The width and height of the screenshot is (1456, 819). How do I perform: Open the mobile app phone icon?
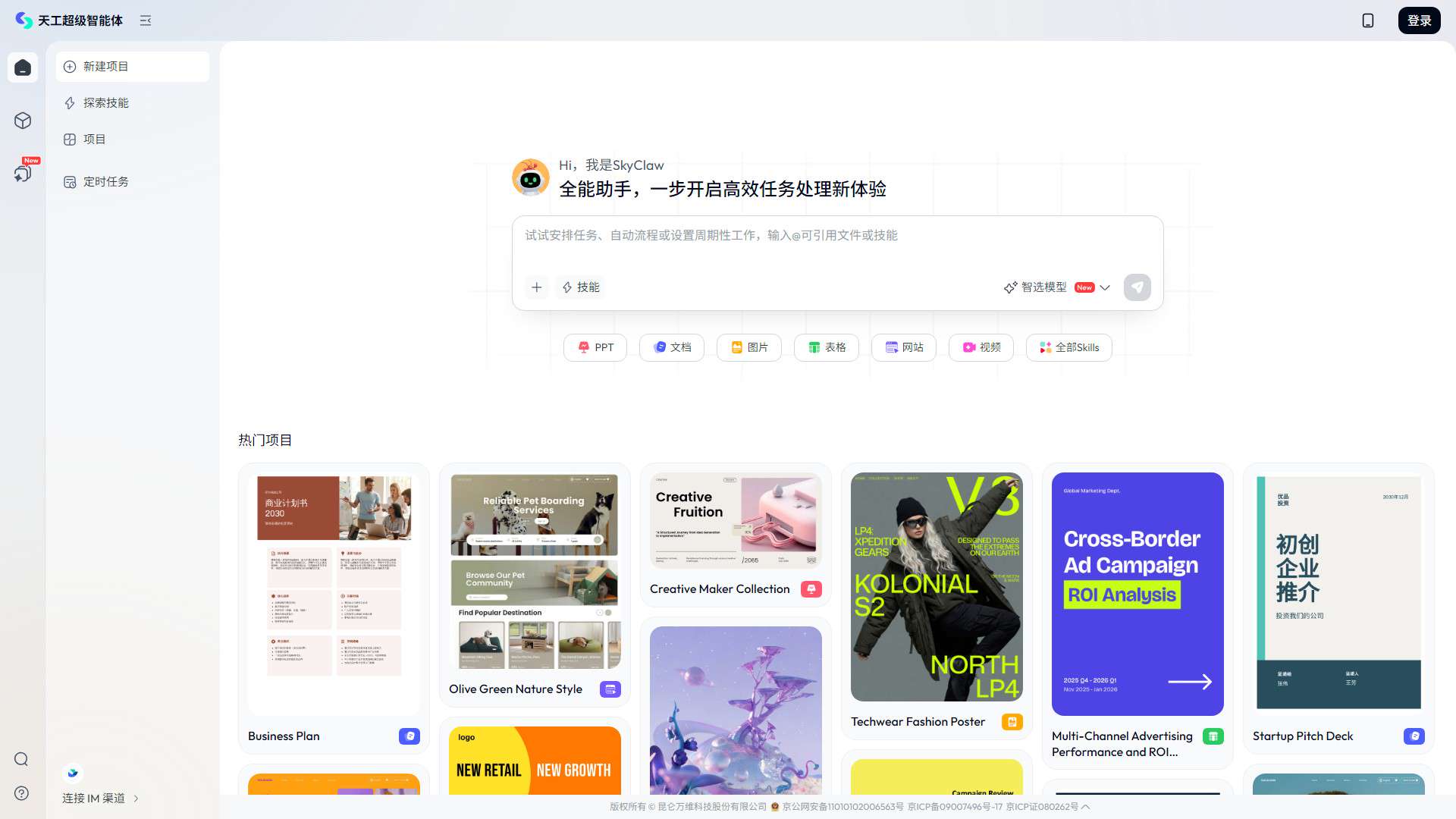(1367, 20)
